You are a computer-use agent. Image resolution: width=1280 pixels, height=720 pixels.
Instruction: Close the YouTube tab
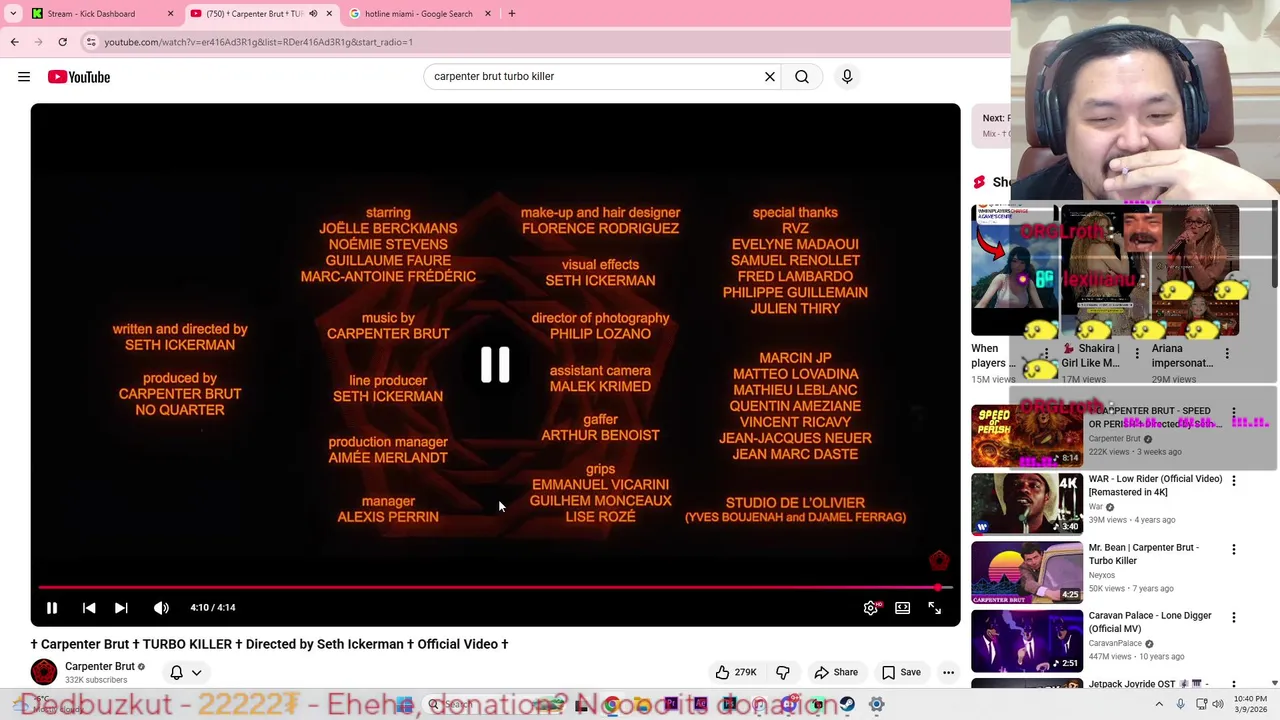click(x=329, y=14)
